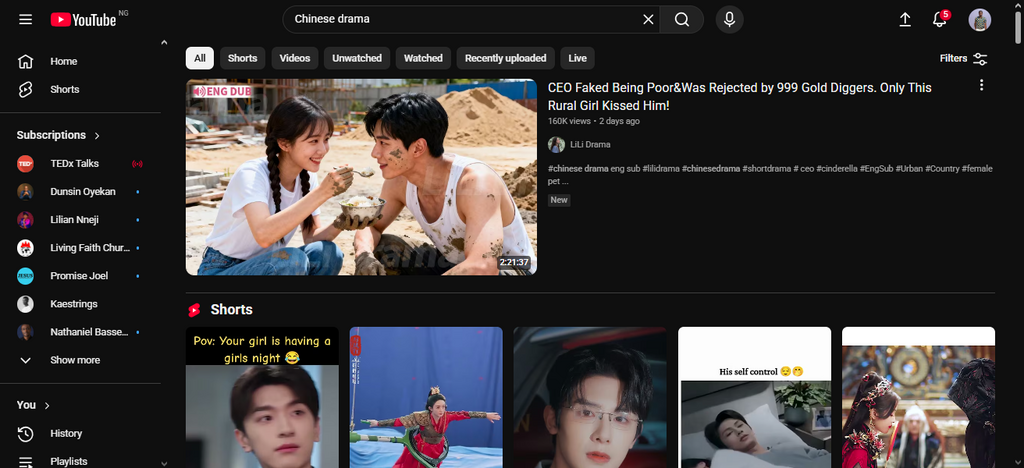Select the Live filter chip

point(577,58)
